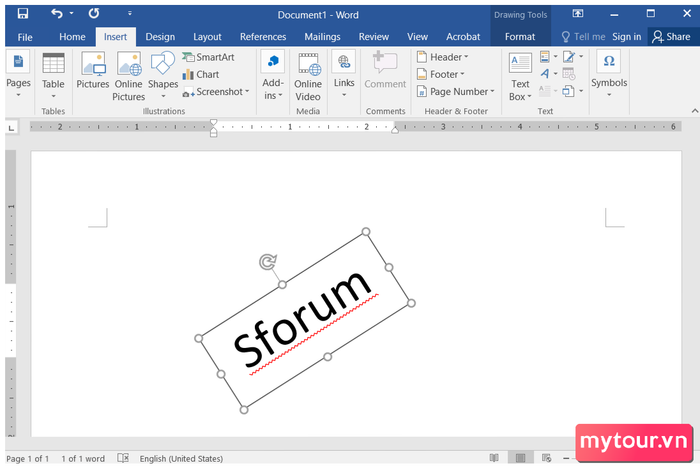Screen dimensions: 700x471
Task: Click the tab stop selector at ruler corner
Action: 12,128
